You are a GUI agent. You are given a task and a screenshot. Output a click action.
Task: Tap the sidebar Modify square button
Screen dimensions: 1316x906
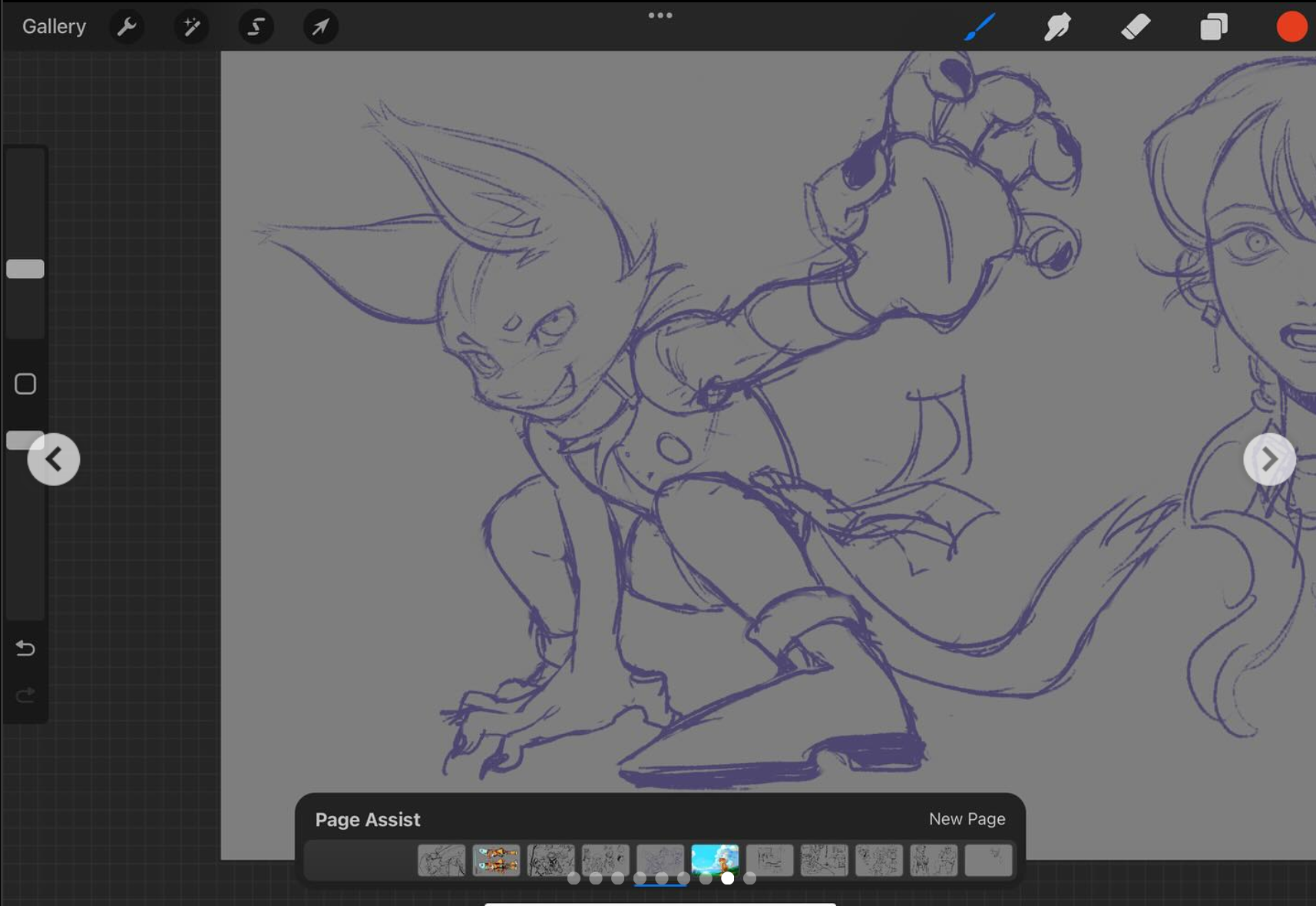click(25, 384)
